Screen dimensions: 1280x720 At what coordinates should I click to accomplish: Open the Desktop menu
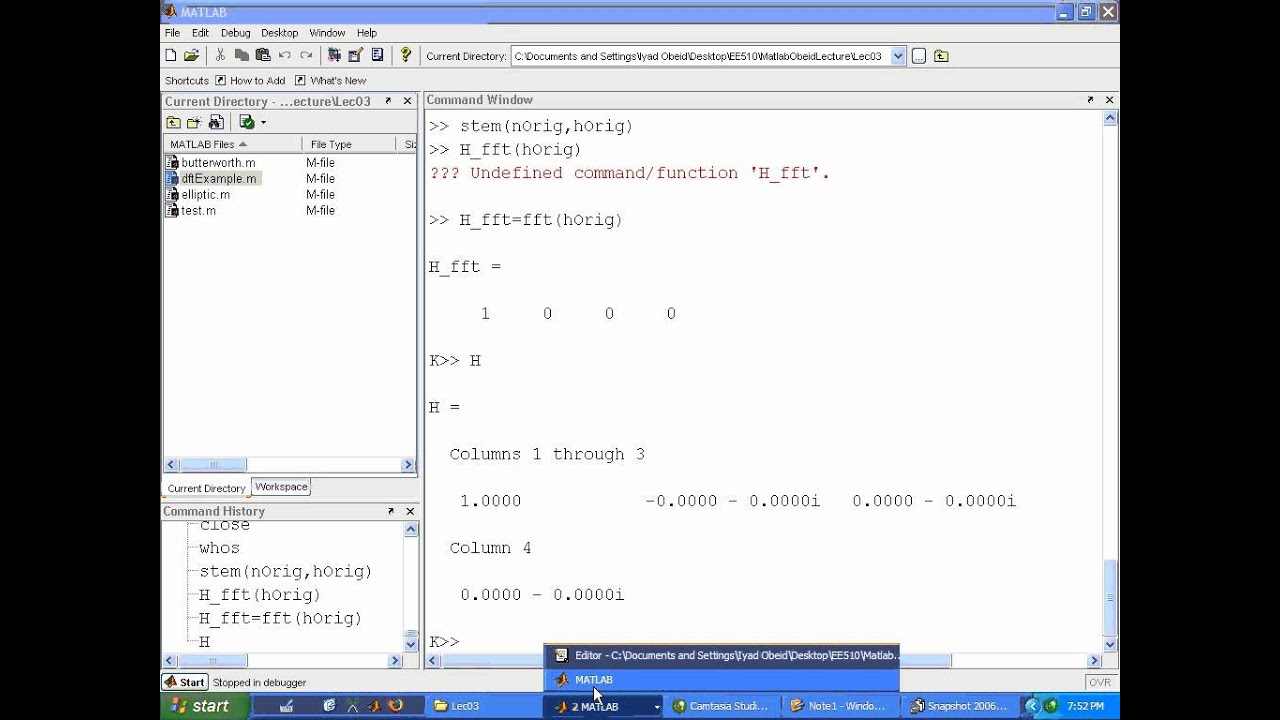(280, 33)
